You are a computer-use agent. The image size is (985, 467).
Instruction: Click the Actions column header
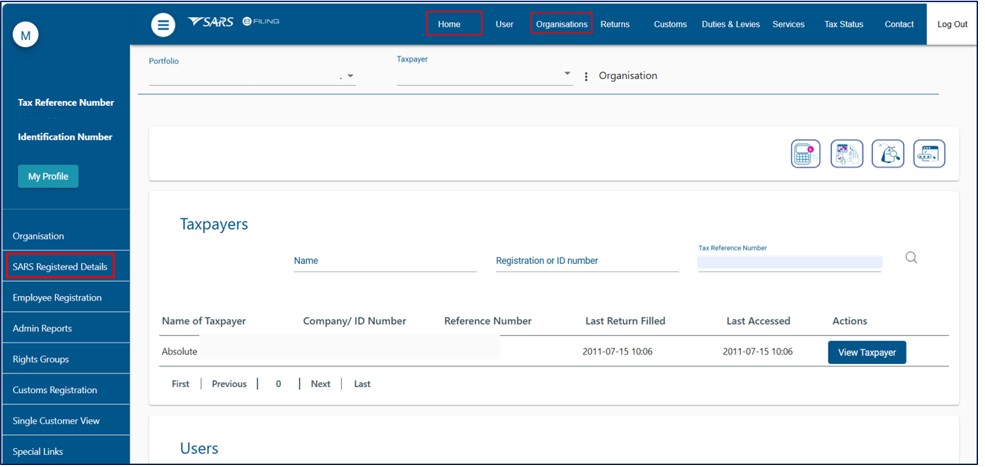point(849,321)
